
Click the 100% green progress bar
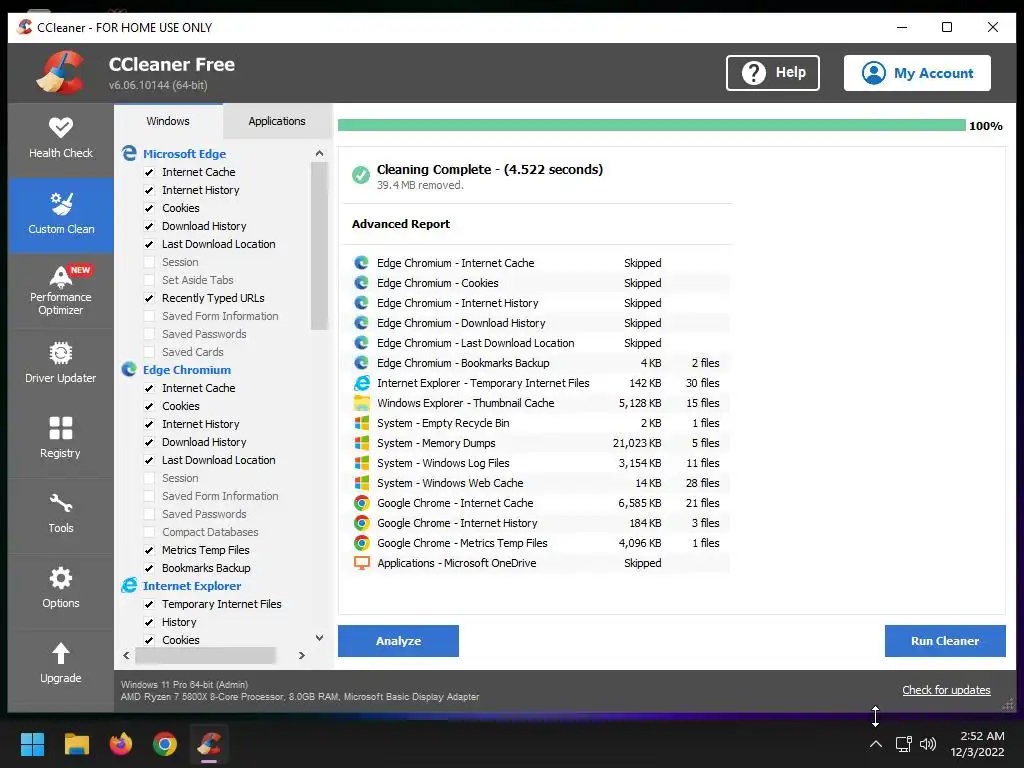651,125
